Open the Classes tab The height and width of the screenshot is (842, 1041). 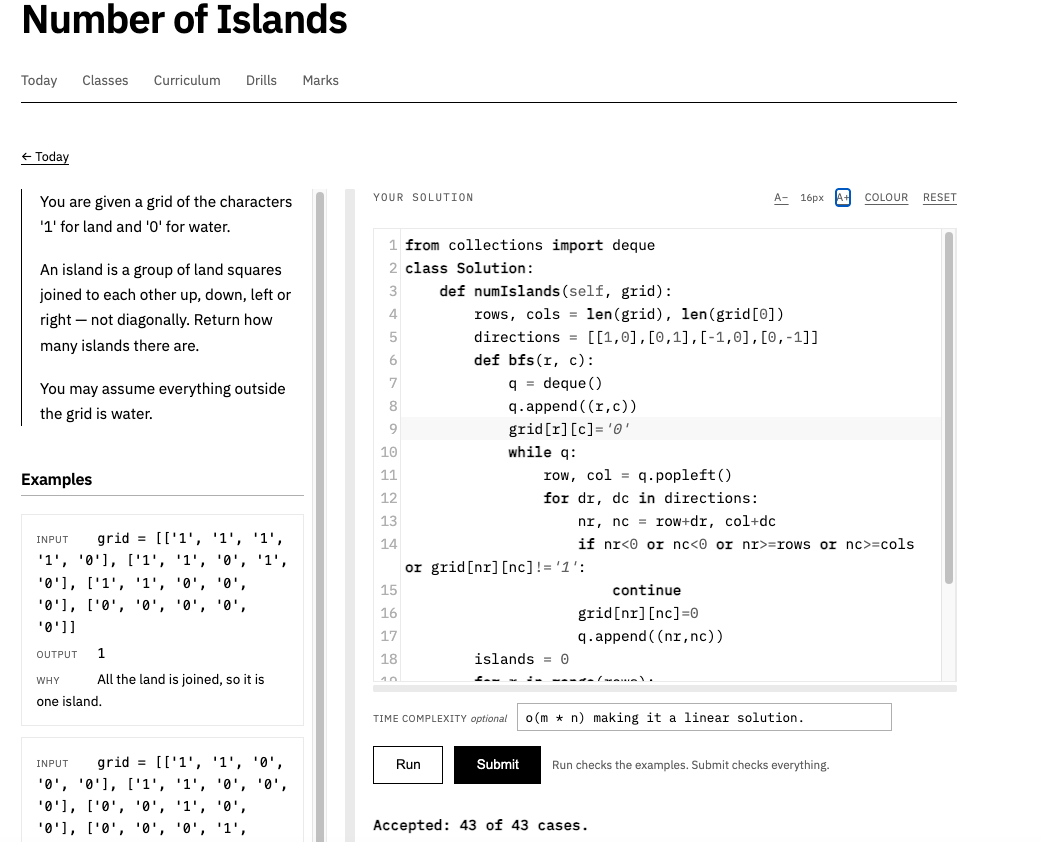105,80
